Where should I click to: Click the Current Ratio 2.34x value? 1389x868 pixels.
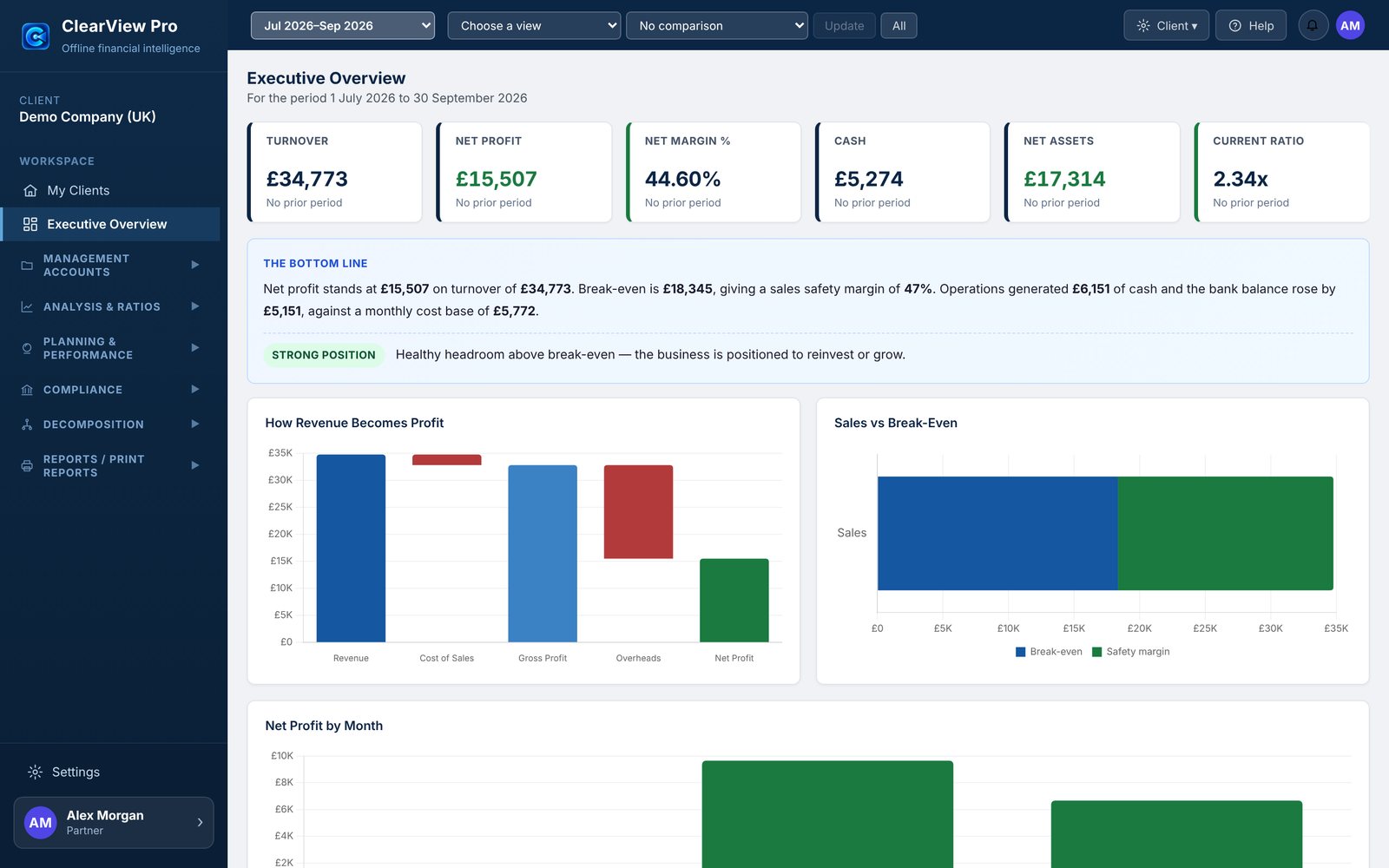pos(1241,179)
